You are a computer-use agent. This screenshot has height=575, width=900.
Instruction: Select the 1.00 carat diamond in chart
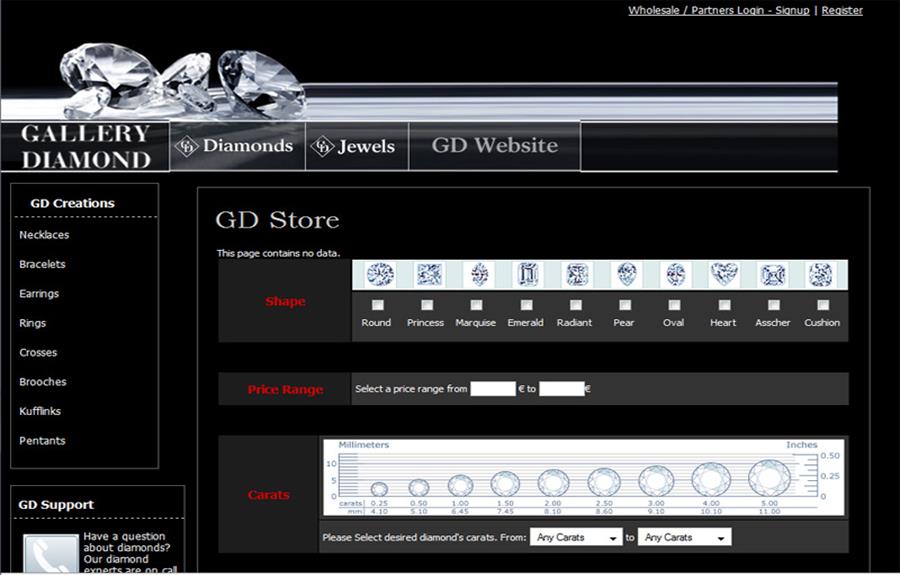(460, 485)
